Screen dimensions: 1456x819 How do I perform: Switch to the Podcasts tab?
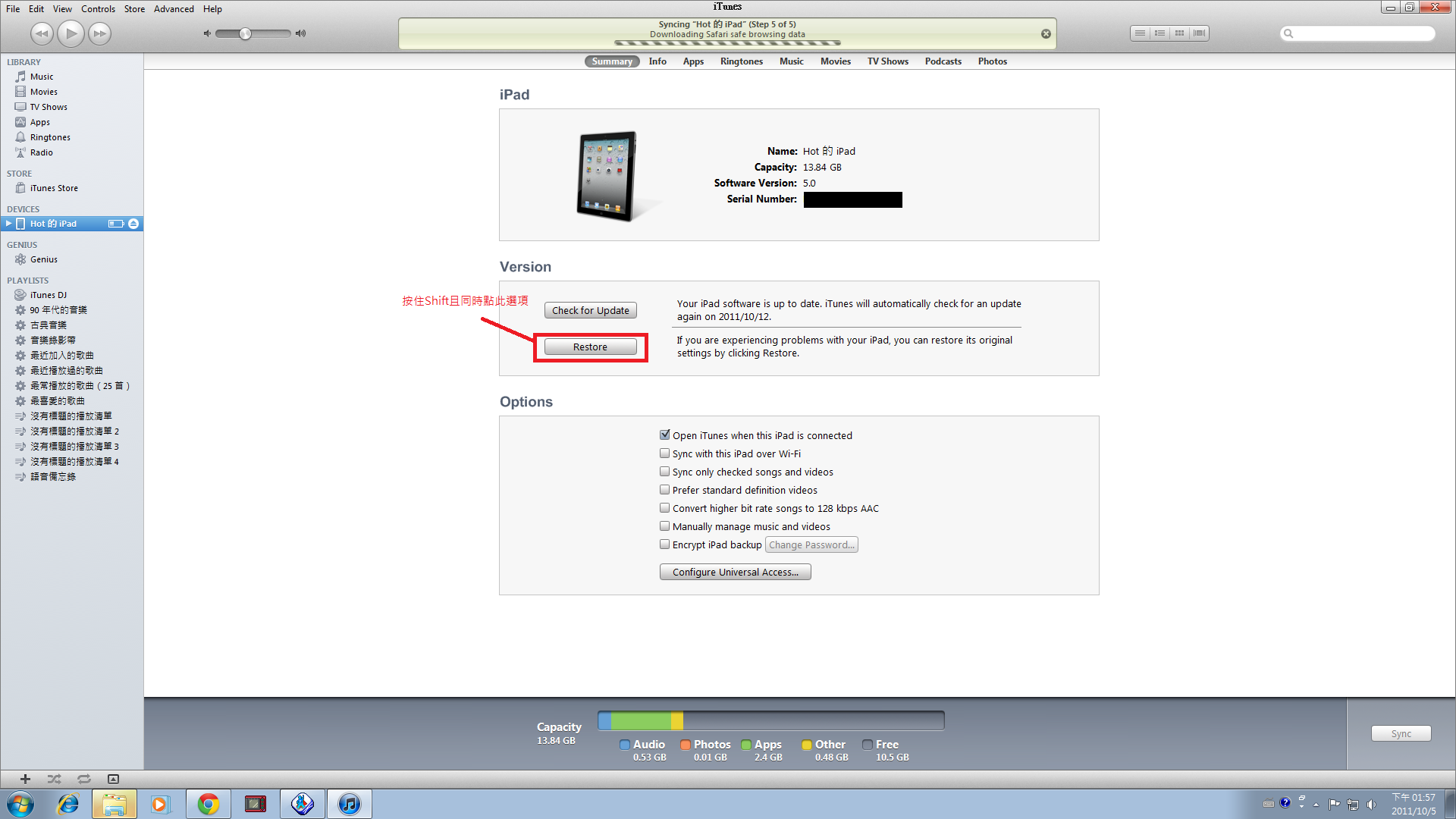tap(943, 61)
